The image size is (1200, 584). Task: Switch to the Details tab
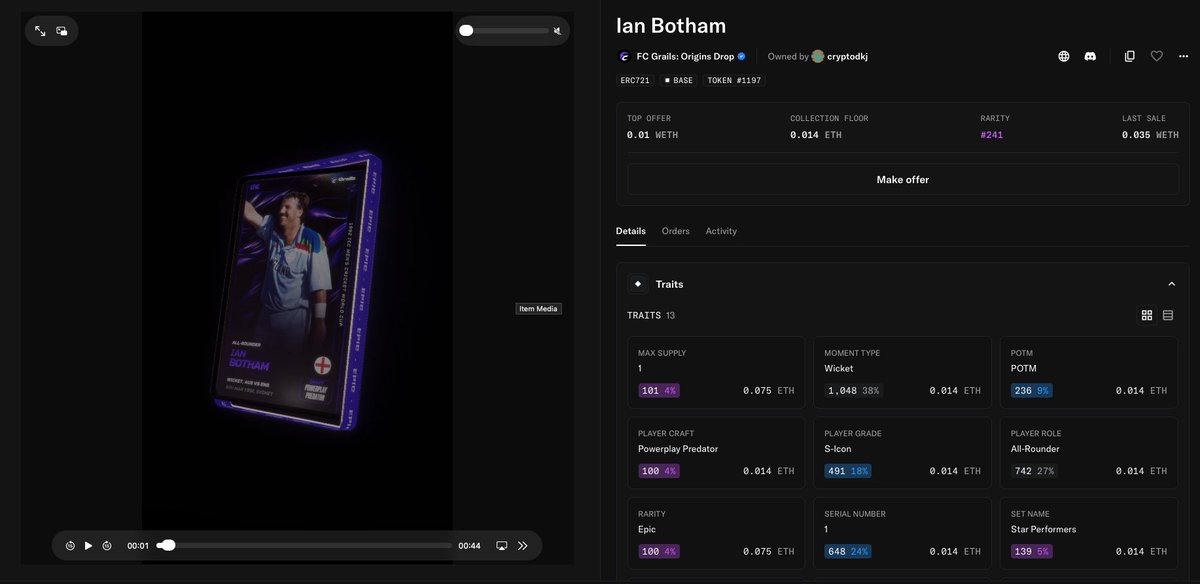[631, 231]
